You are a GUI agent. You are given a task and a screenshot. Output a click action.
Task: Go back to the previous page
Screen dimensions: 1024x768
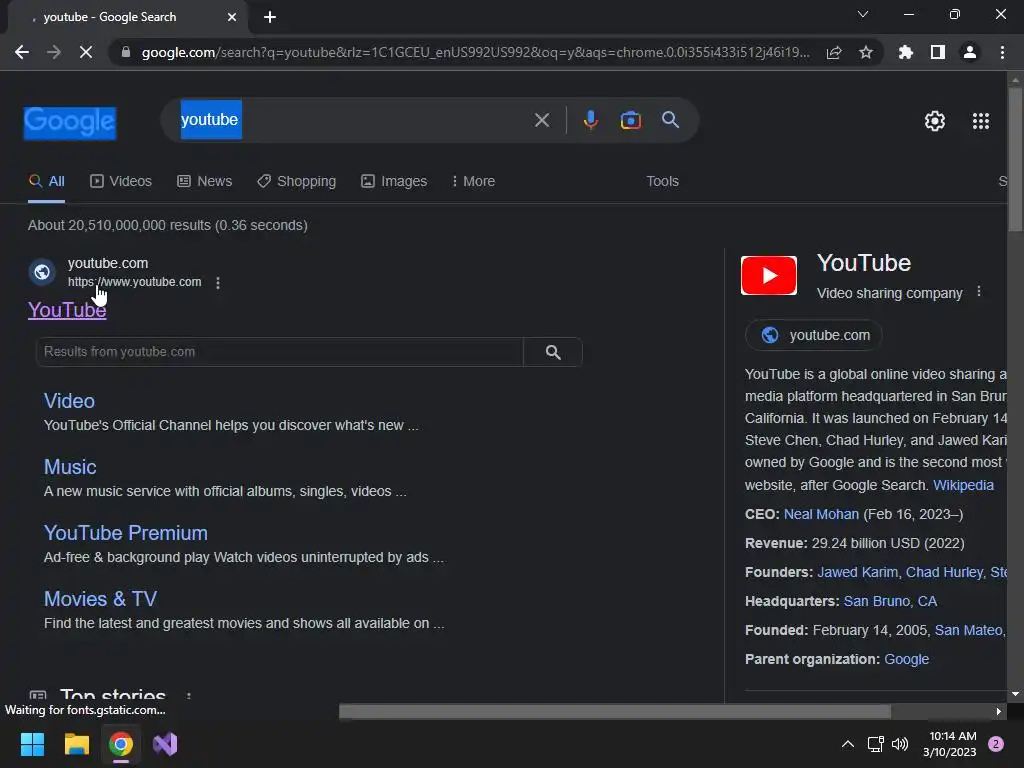(x=22, y=52)
